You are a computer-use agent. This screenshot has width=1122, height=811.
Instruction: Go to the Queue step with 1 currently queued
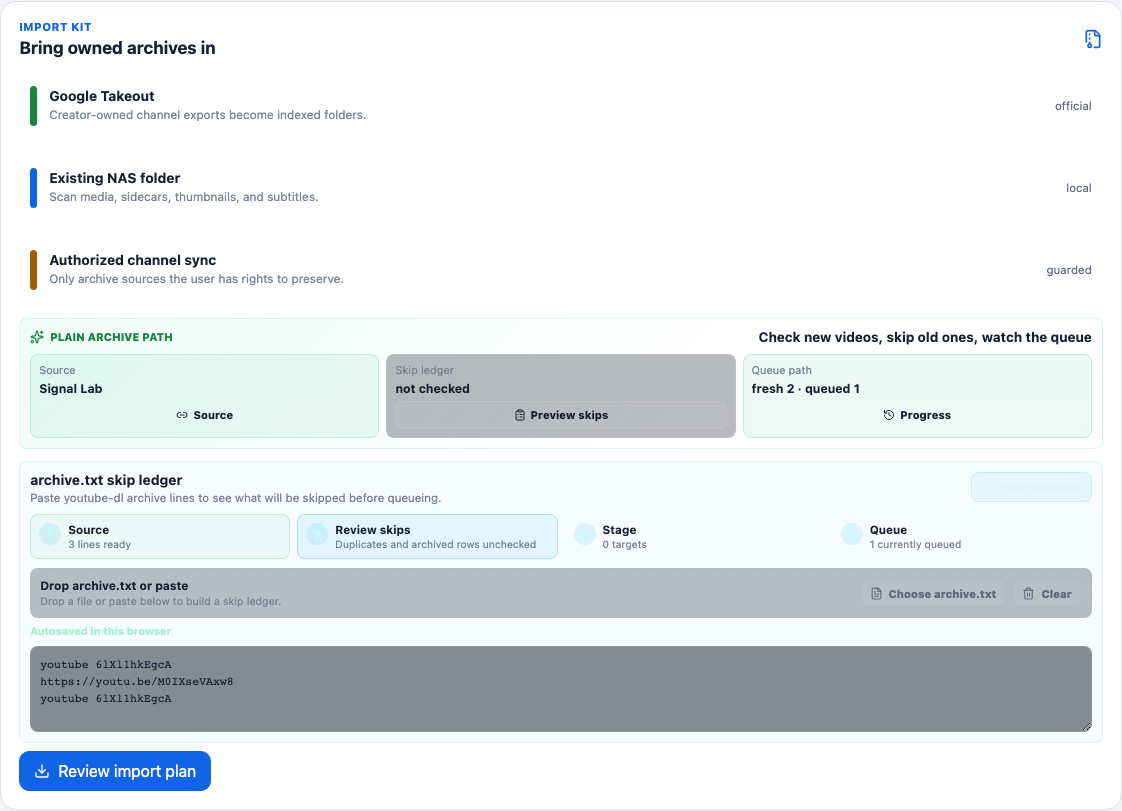962,536
